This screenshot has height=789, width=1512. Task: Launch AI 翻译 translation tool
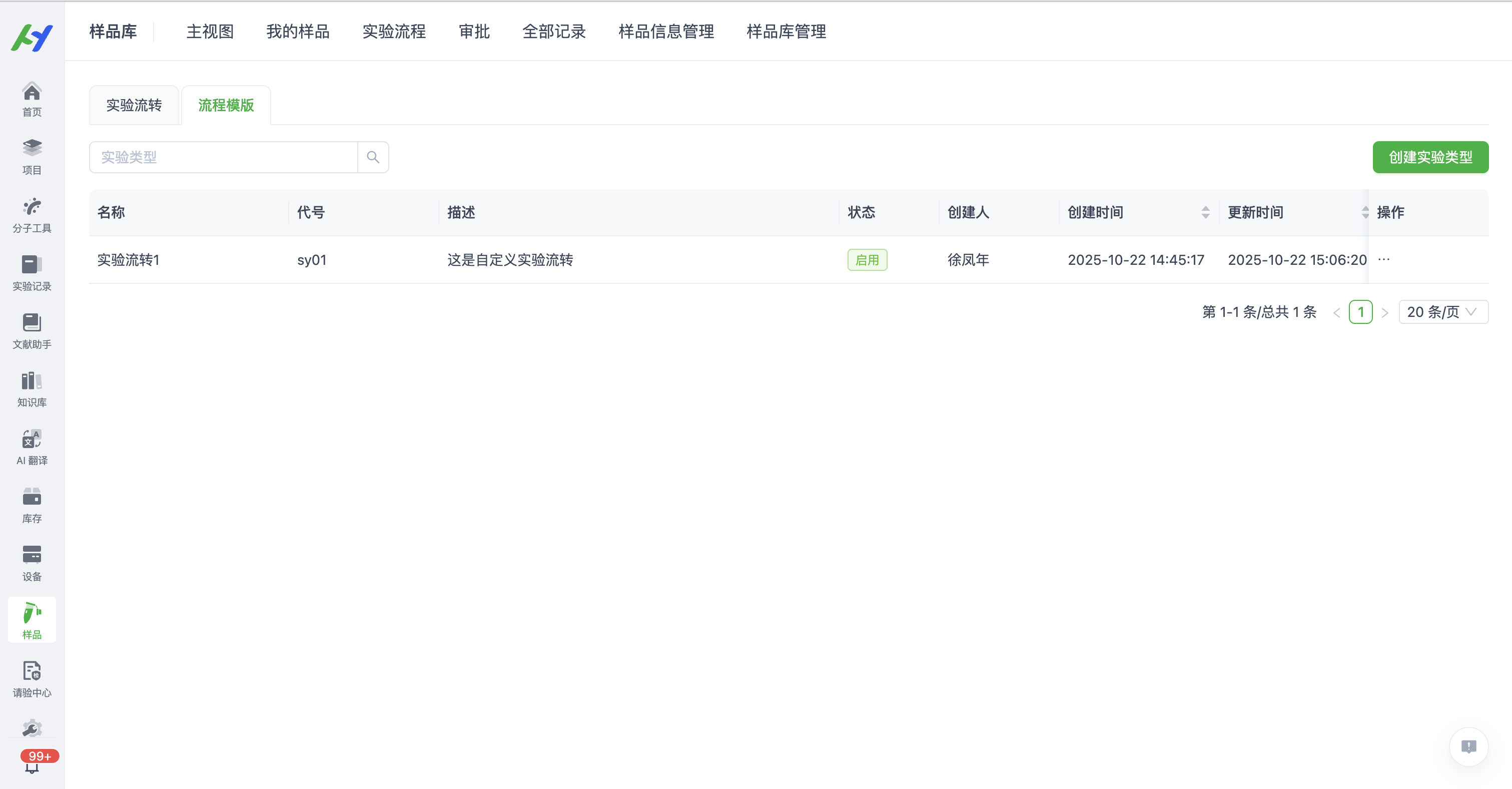[32, 447]
